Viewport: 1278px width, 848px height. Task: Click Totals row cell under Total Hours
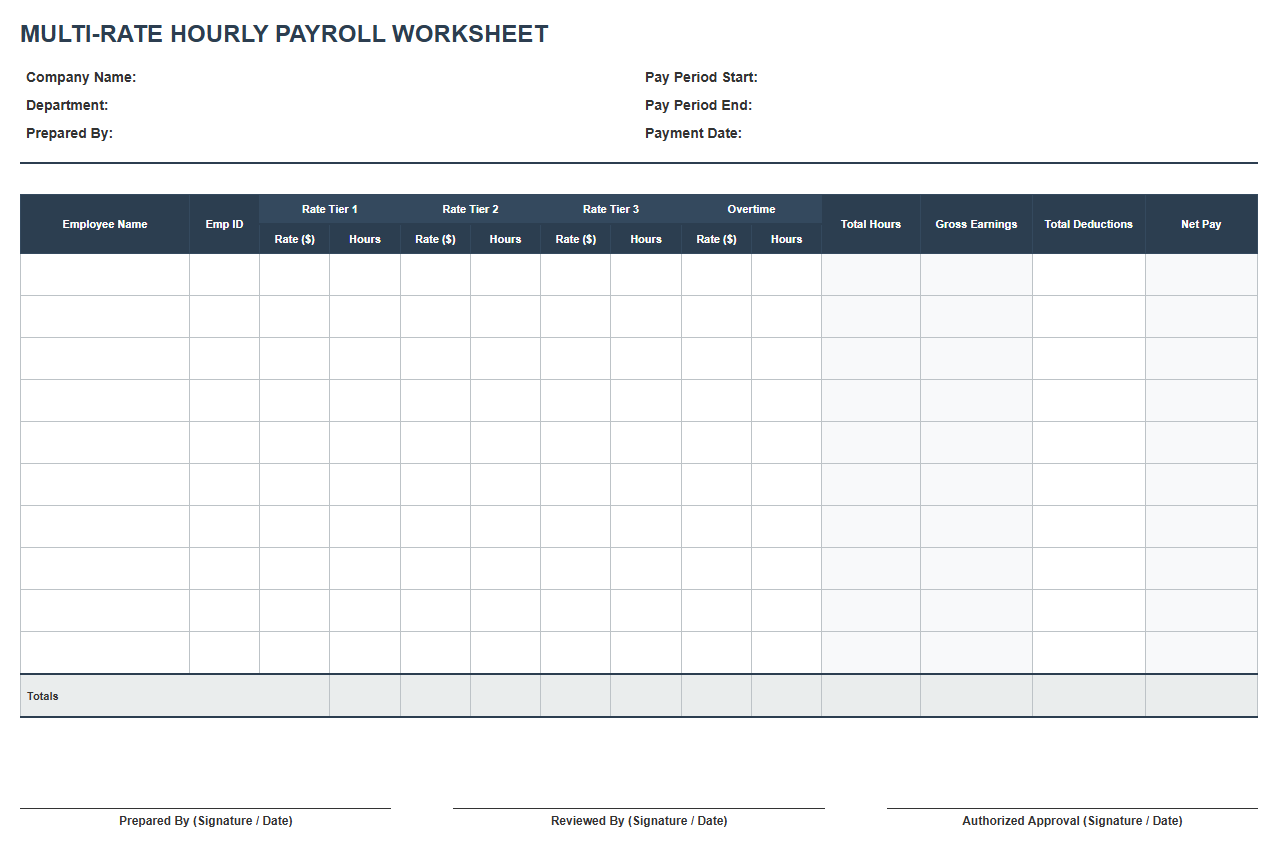pyautogui.click(x=871, y=696)
